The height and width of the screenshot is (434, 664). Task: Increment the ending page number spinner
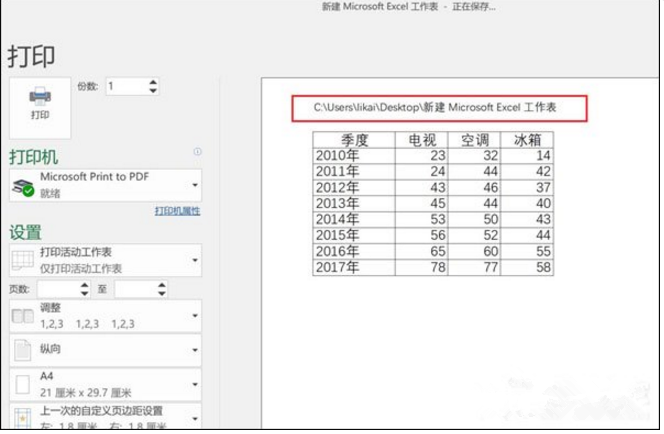pos(162,285)
